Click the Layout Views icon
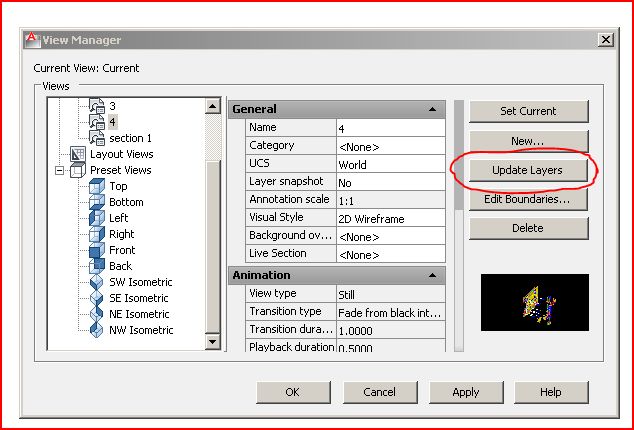Screen dimensions: 634x430 pyautogui.click(x=78, y=154)
